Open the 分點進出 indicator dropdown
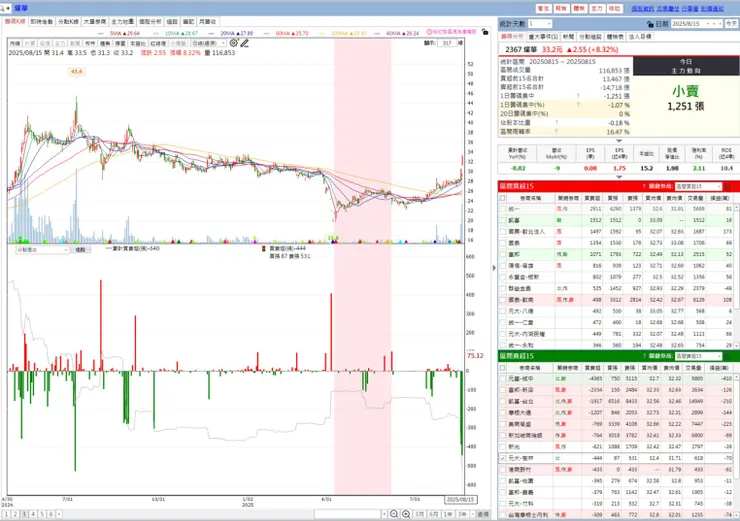 click(43, 250)
